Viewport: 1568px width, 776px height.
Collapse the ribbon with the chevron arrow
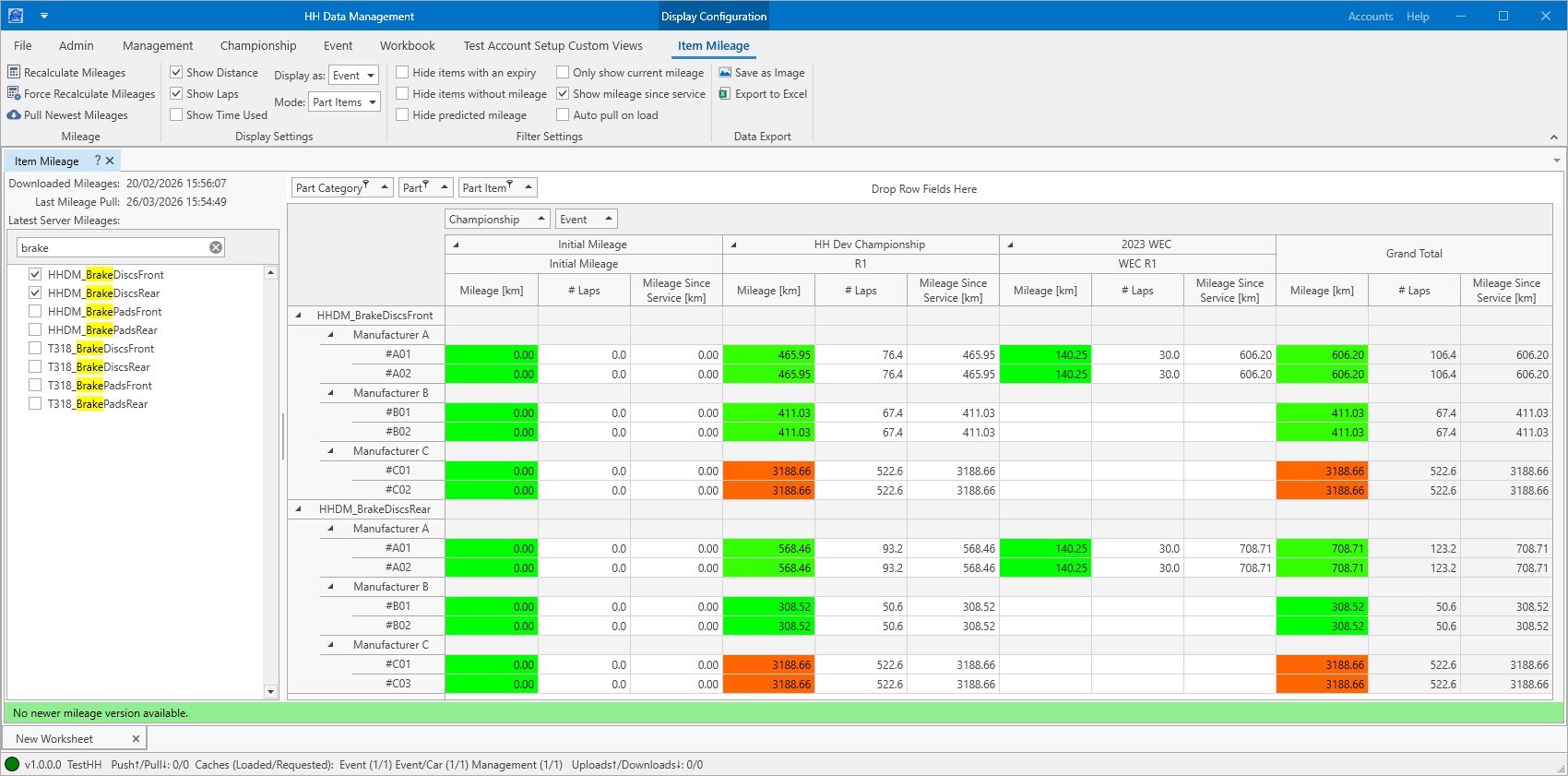coord(1554,137)
